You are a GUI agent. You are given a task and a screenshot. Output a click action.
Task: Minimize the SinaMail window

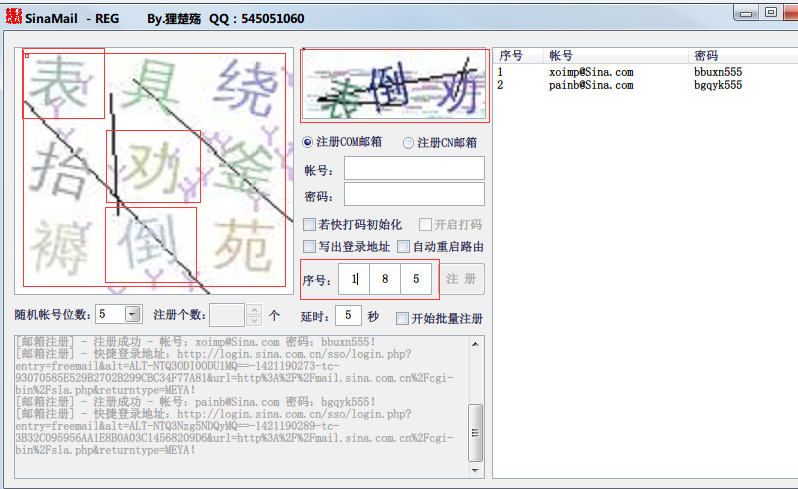click(746, 13)
